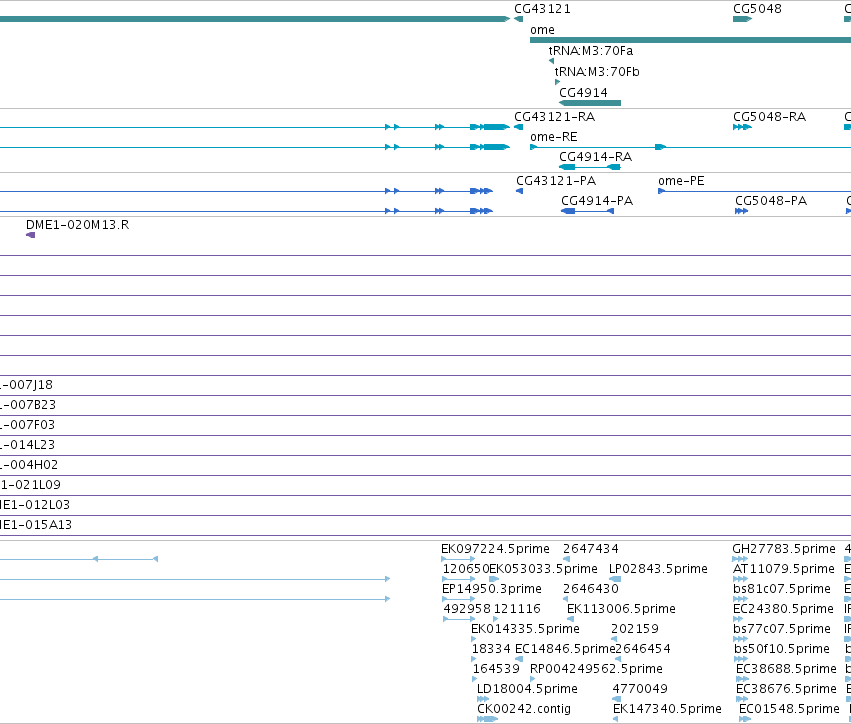Screen dimensions: 851x724
Task: Select the EC24380.5prime EST label
Action: click(x=783, y=609)
